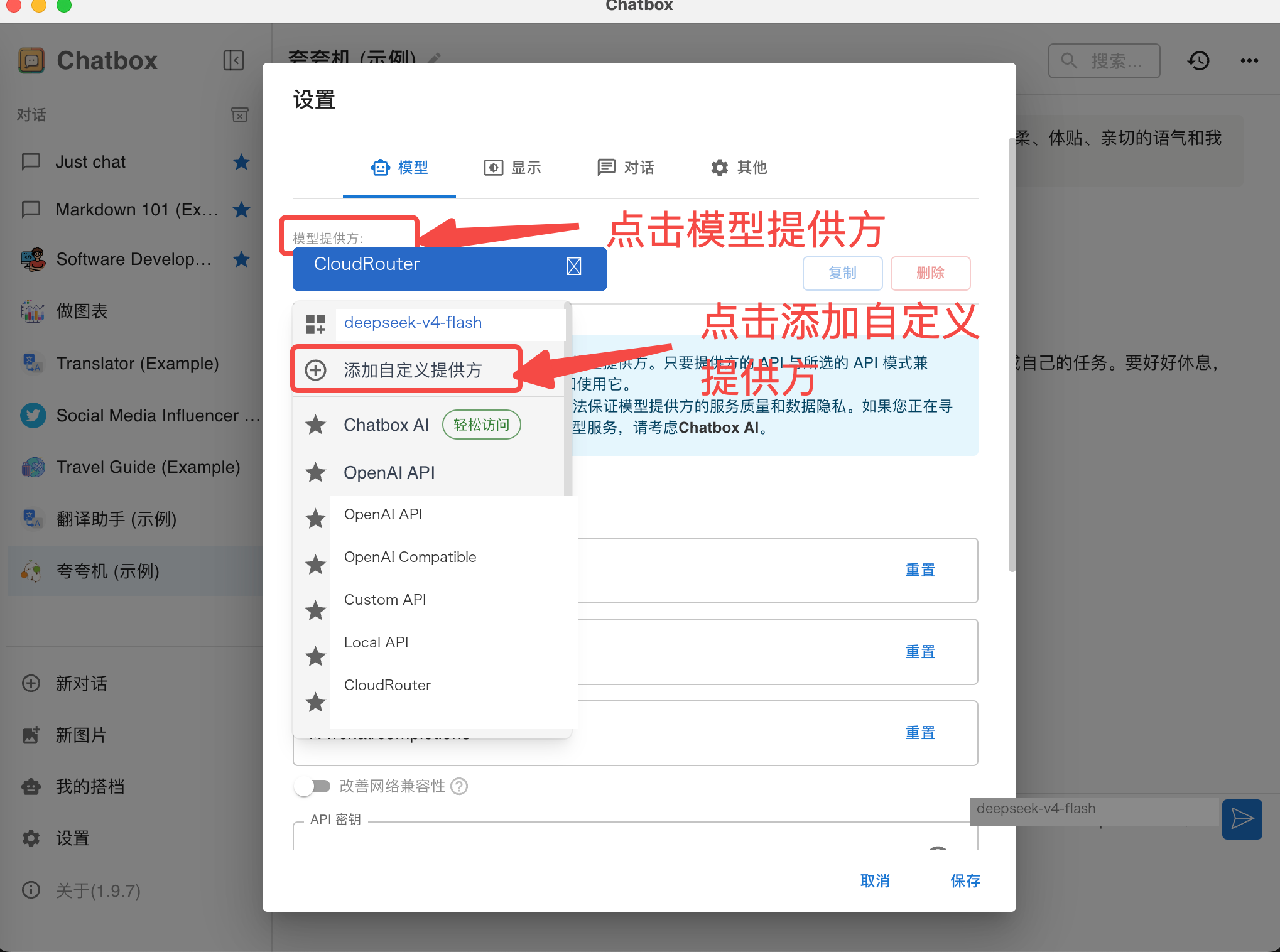Click the 做图表 chart icon

tap(33, 311)
